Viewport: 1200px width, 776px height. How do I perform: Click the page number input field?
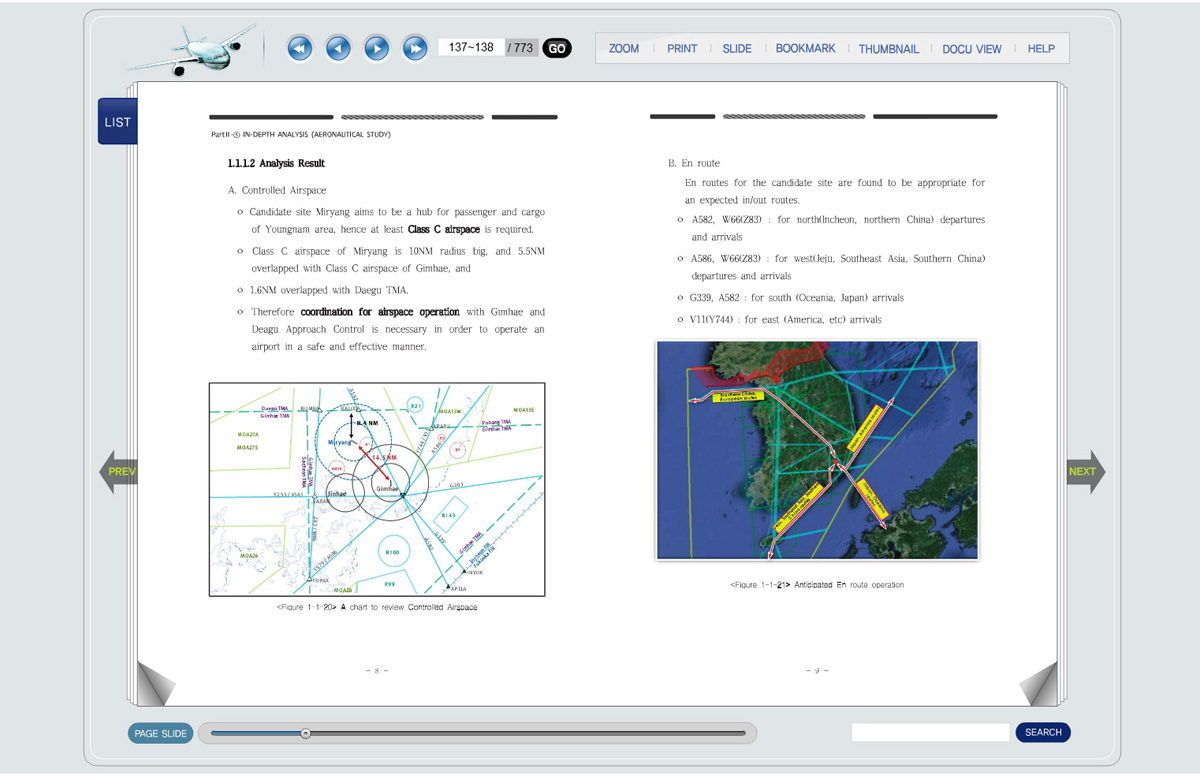click(471, 48)
